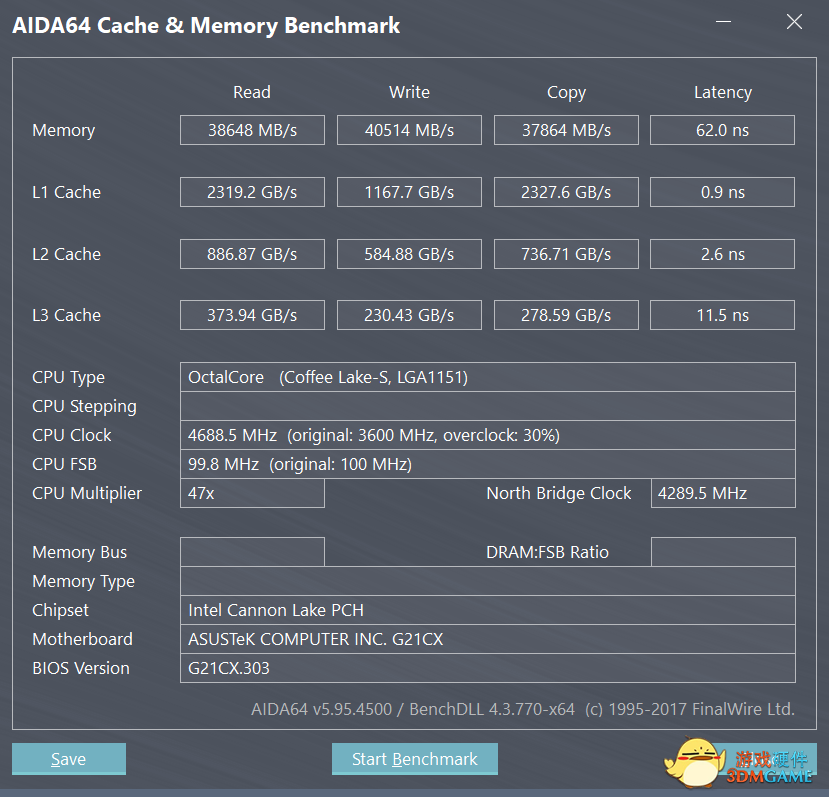Click L1 Cache copy 2327.6 GB/s field
829x797 pixels.
tap(566, 192)
